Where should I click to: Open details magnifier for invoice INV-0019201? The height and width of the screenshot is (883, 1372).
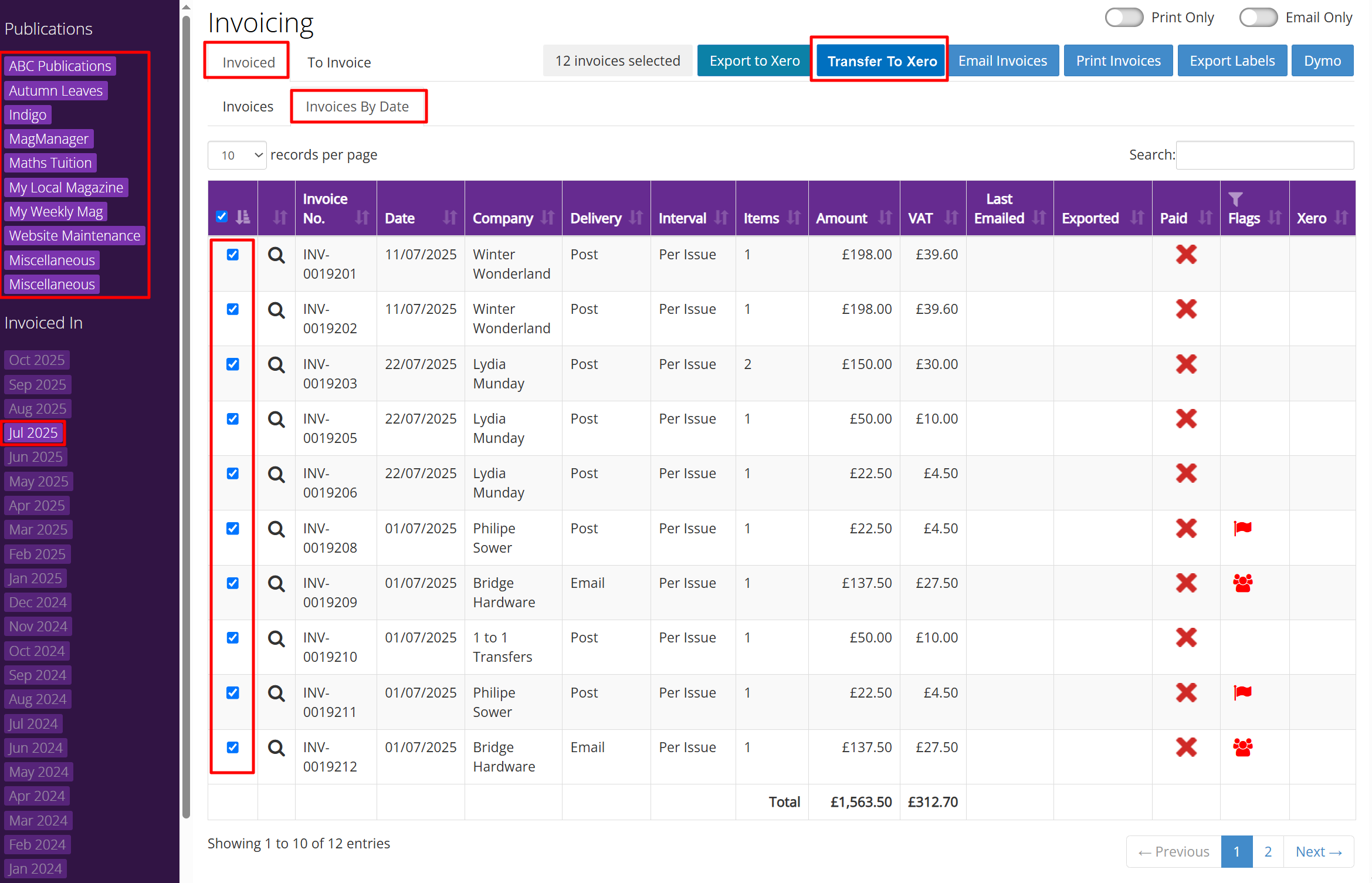coord(276,255)
